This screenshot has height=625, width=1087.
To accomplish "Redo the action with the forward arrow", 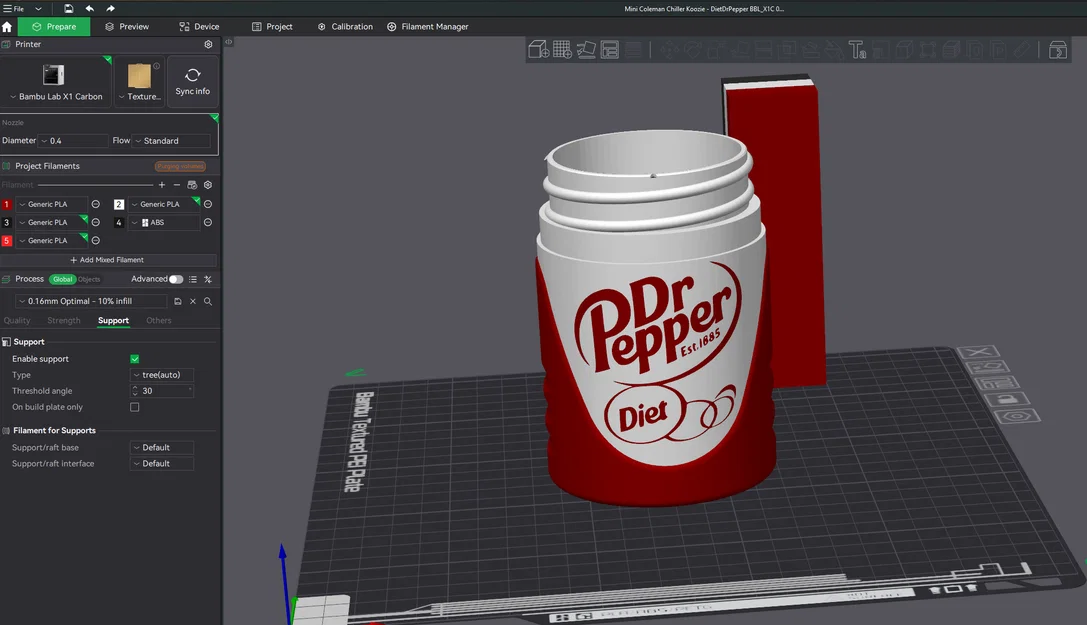I will click(x=110, y=8).
